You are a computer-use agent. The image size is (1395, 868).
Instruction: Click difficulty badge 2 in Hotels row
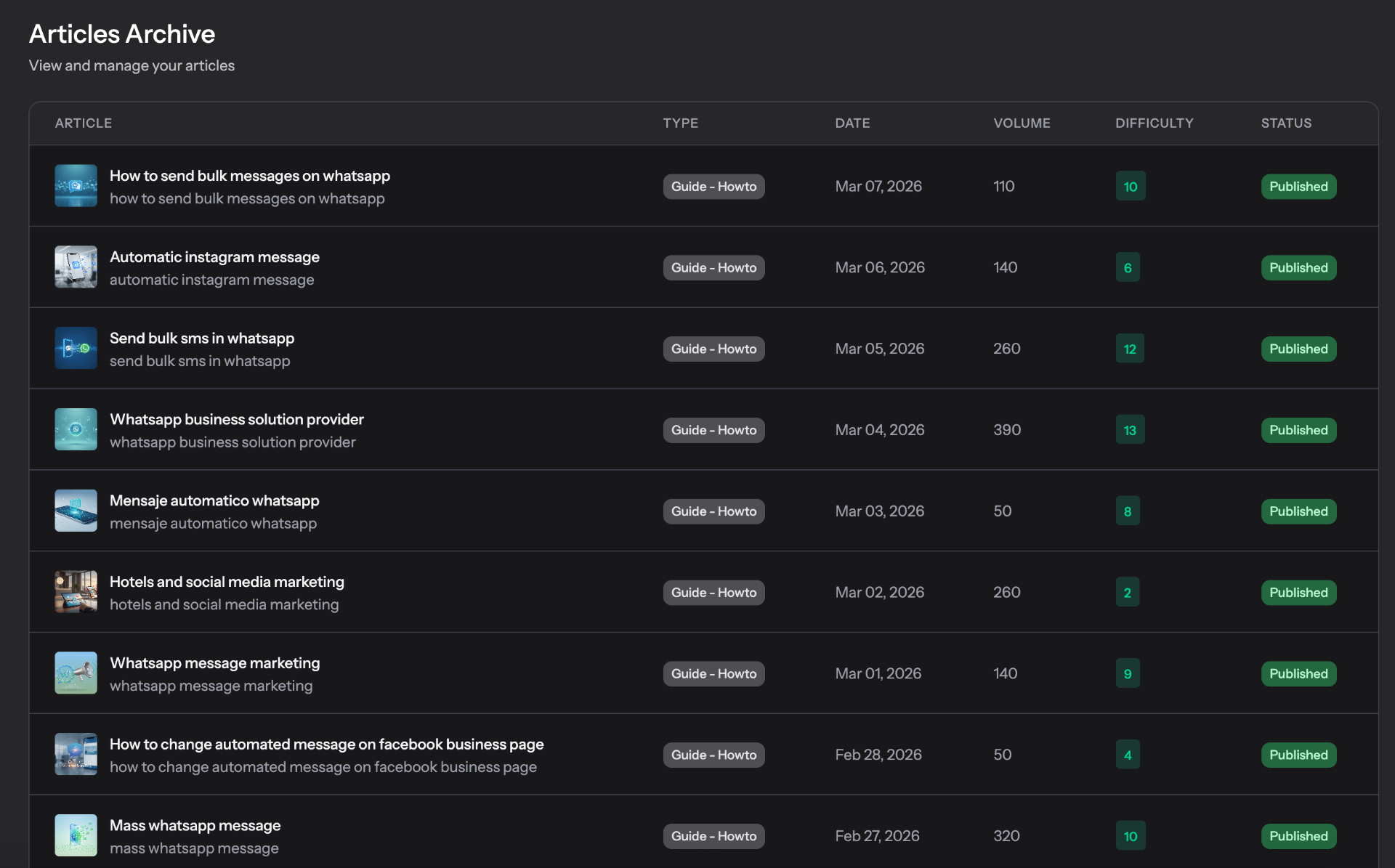[x=1128, y=593]
